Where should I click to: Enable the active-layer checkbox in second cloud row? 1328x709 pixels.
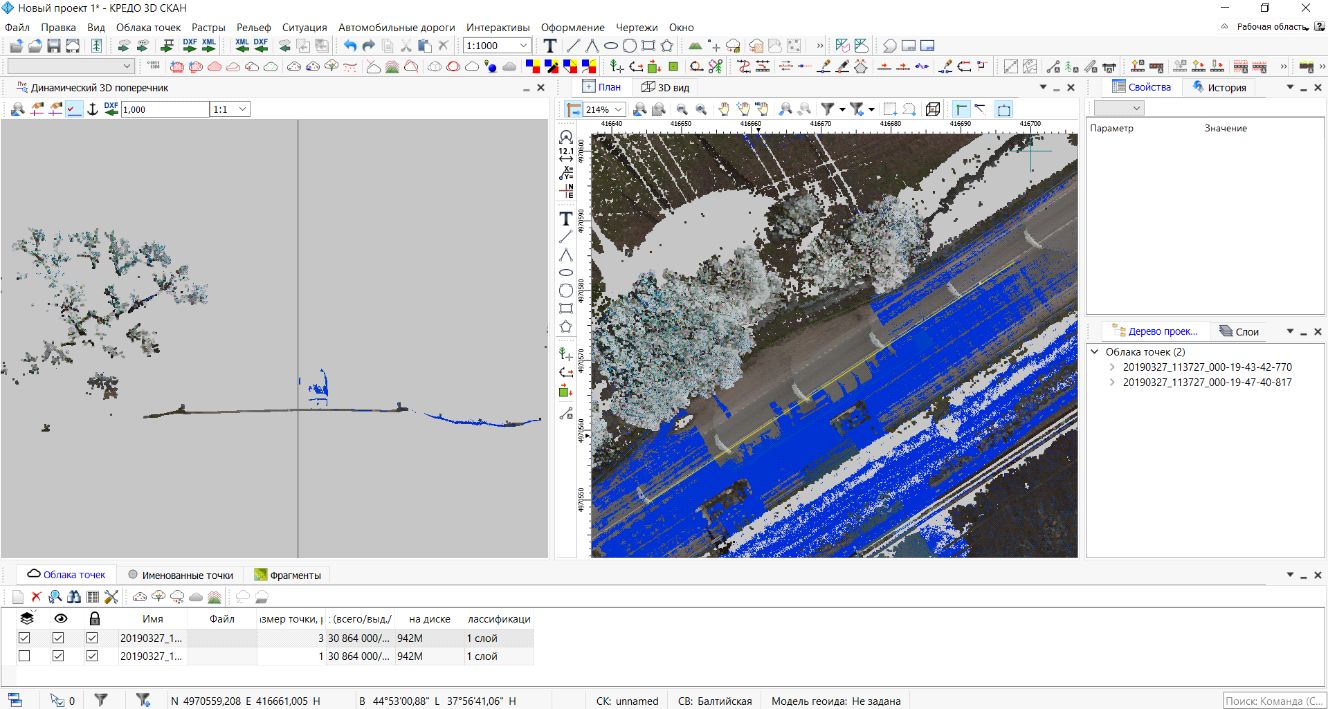(x=25, y=656)
